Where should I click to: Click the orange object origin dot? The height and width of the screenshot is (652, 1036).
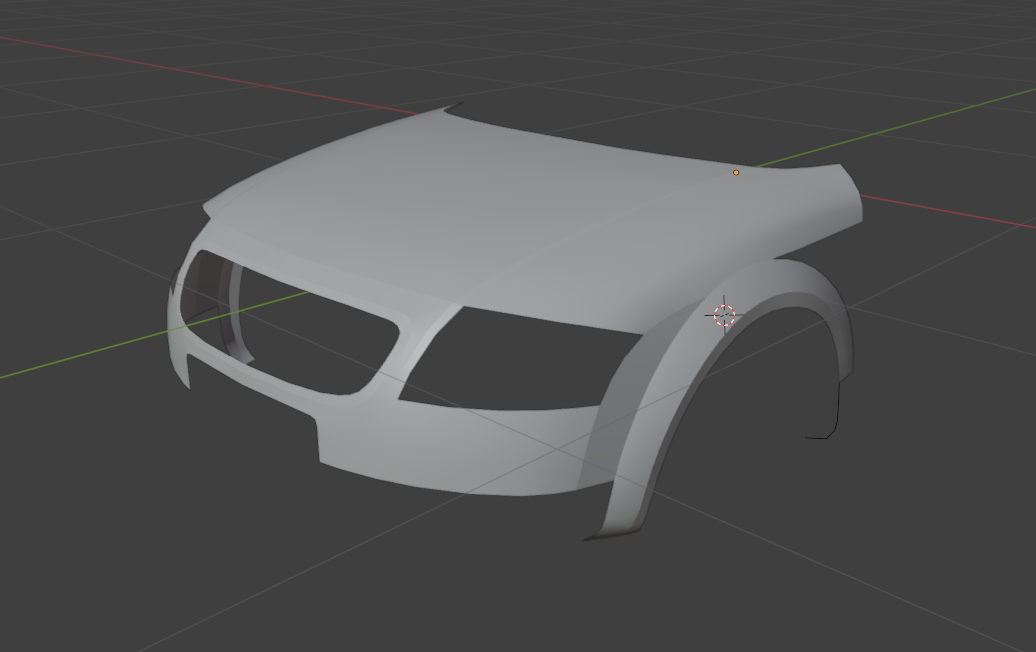tap(736, 172)
